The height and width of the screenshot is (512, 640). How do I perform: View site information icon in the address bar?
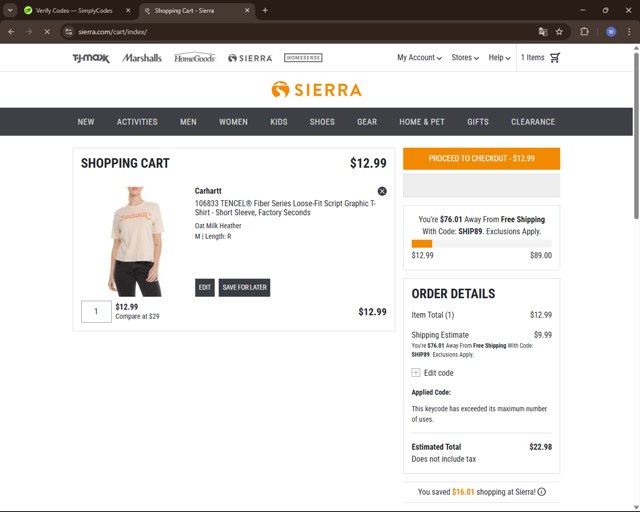[x=69, y=32]
